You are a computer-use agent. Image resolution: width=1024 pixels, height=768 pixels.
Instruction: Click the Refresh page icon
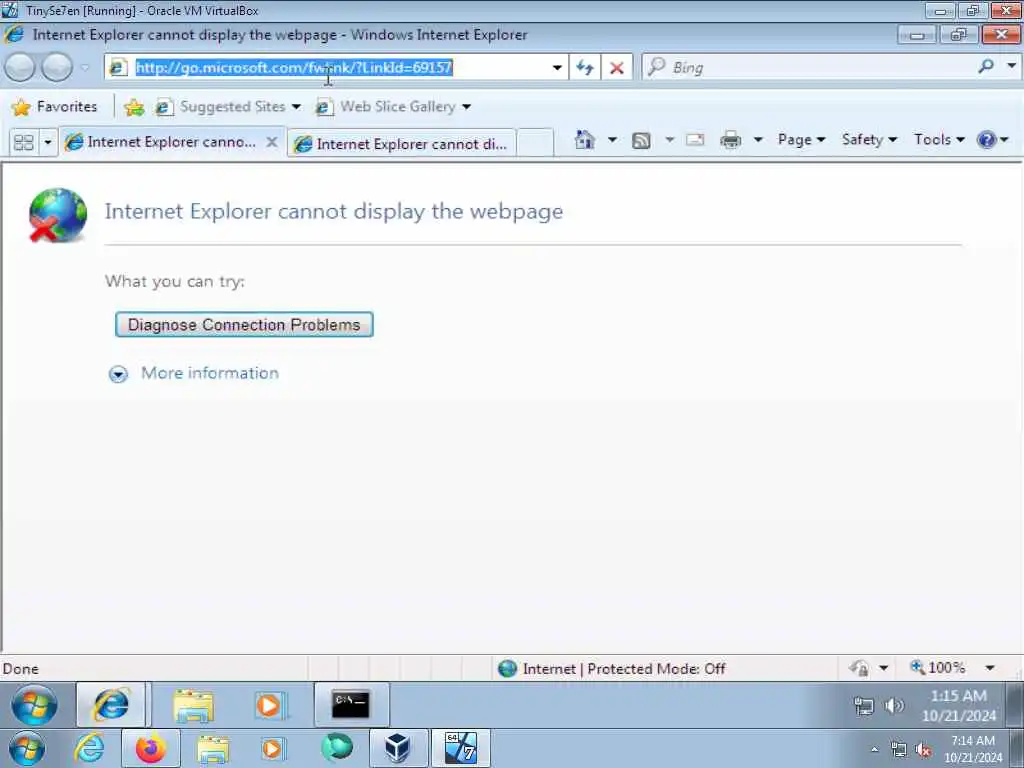pyautogui.click(x=585, y=67)
